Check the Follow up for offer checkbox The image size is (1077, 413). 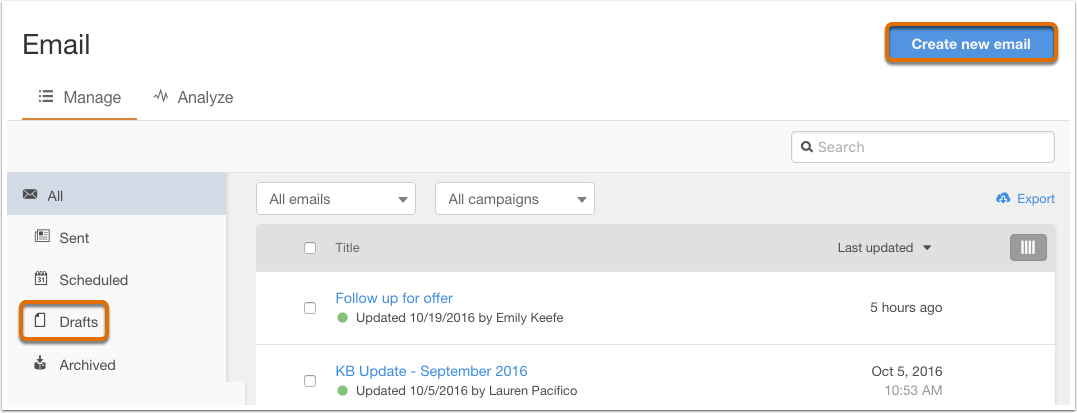coord(310,308)
